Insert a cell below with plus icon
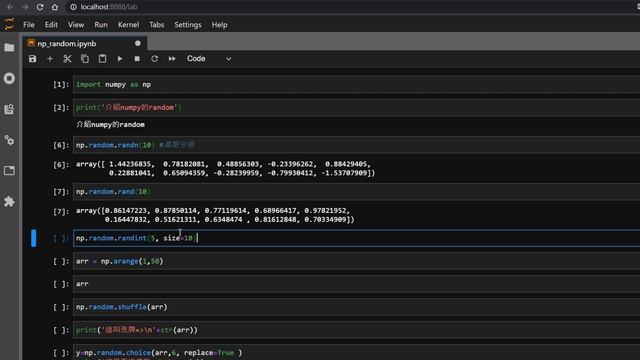 (50, 59)
